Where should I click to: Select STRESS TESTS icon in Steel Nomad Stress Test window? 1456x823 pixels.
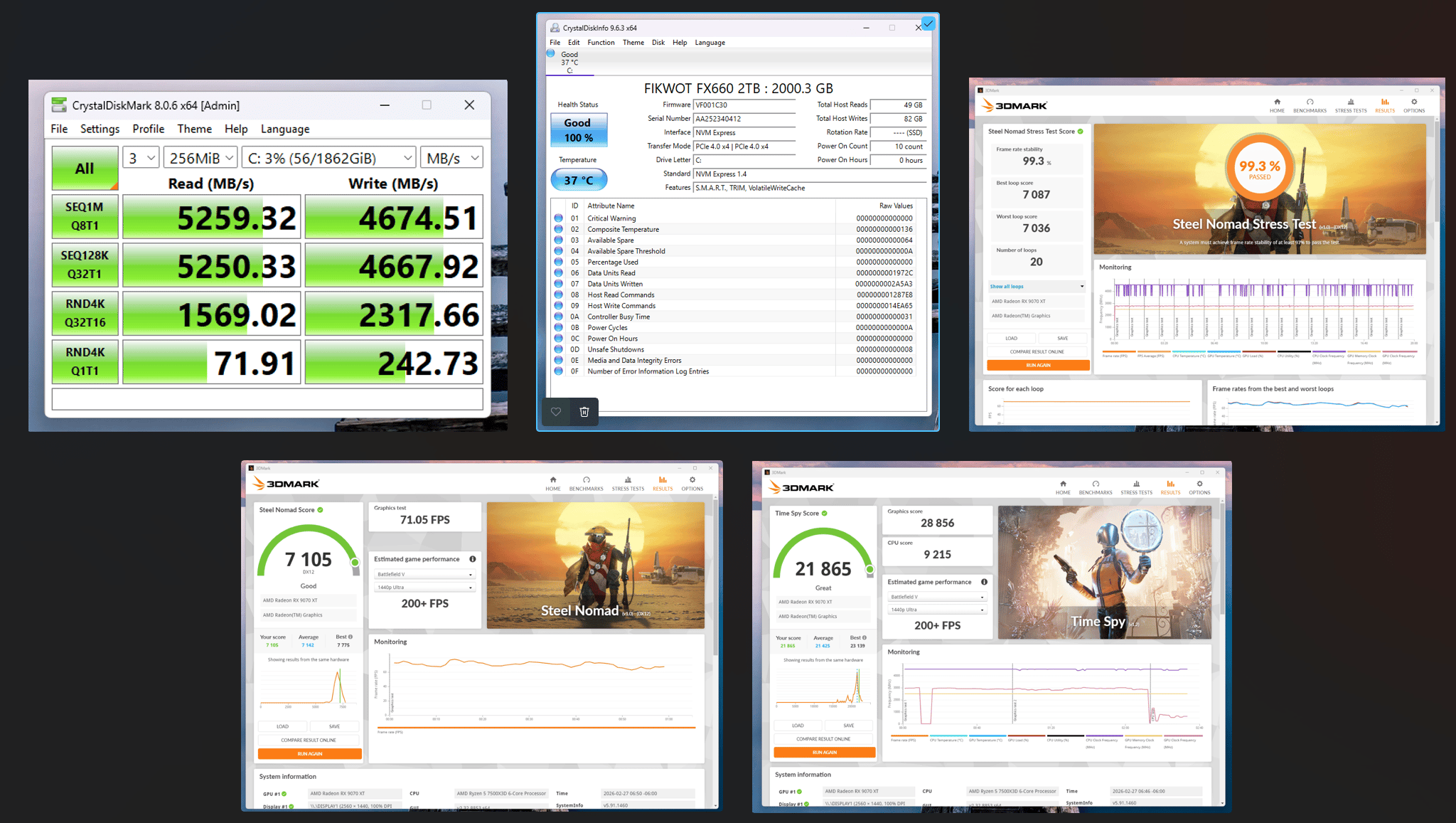pyautogui.click(x=1350, y=102)
